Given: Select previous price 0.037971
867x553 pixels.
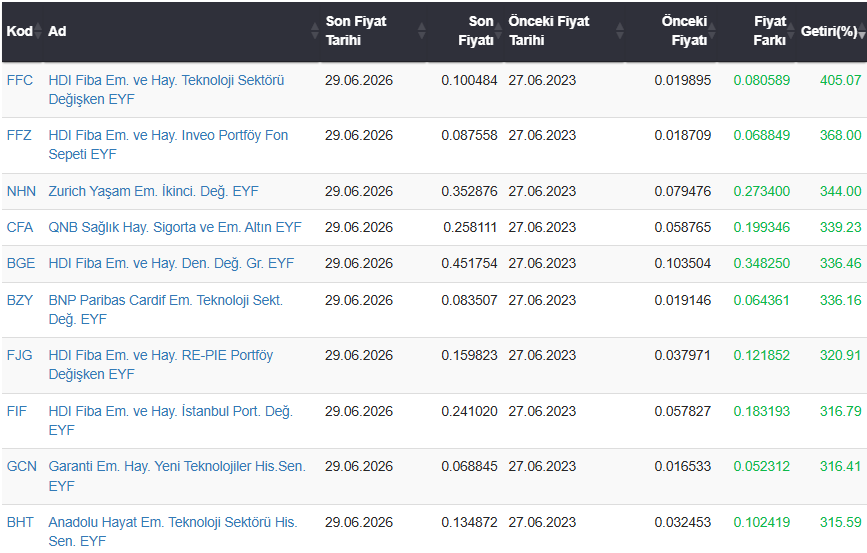Looking at the screenshot, I should 683,355.
